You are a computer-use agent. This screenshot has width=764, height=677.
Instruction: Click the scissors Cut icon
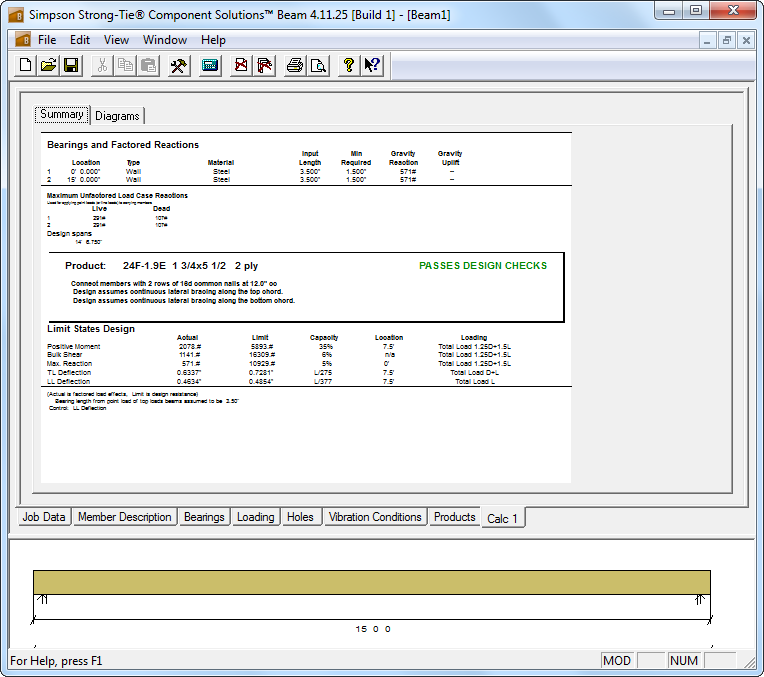pyautogui.click(x=102, y=65)
